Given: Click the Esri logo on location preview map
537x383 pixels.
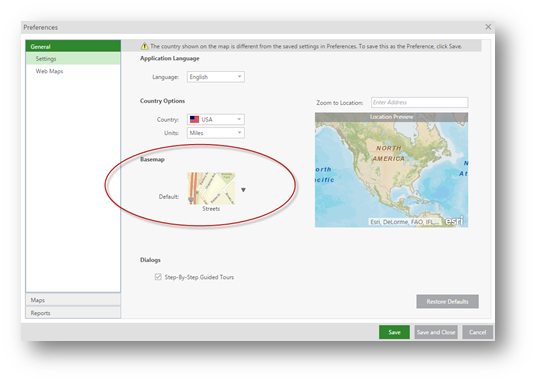Looking at the screenshot, I should pos(454,221).
